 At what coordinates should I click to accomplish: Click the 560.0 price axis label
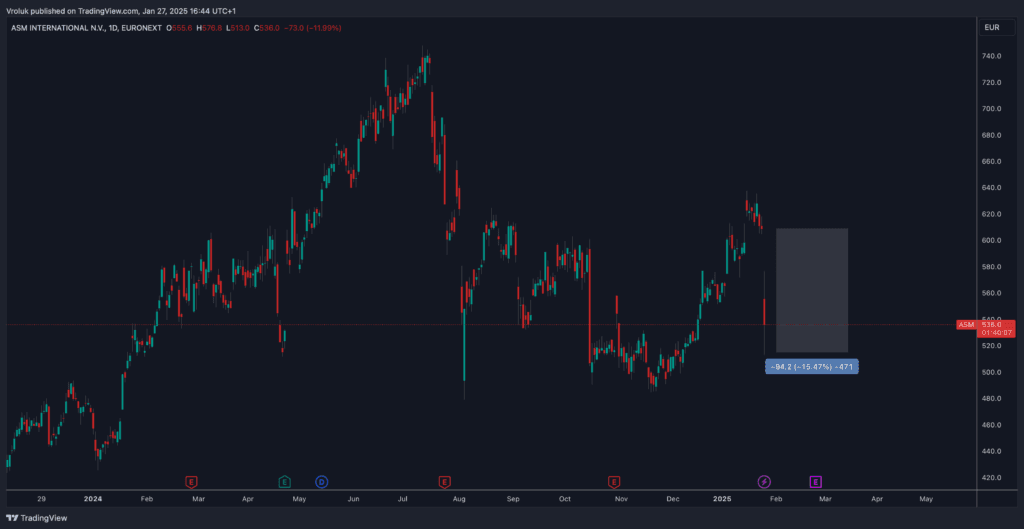pos(992,293)
